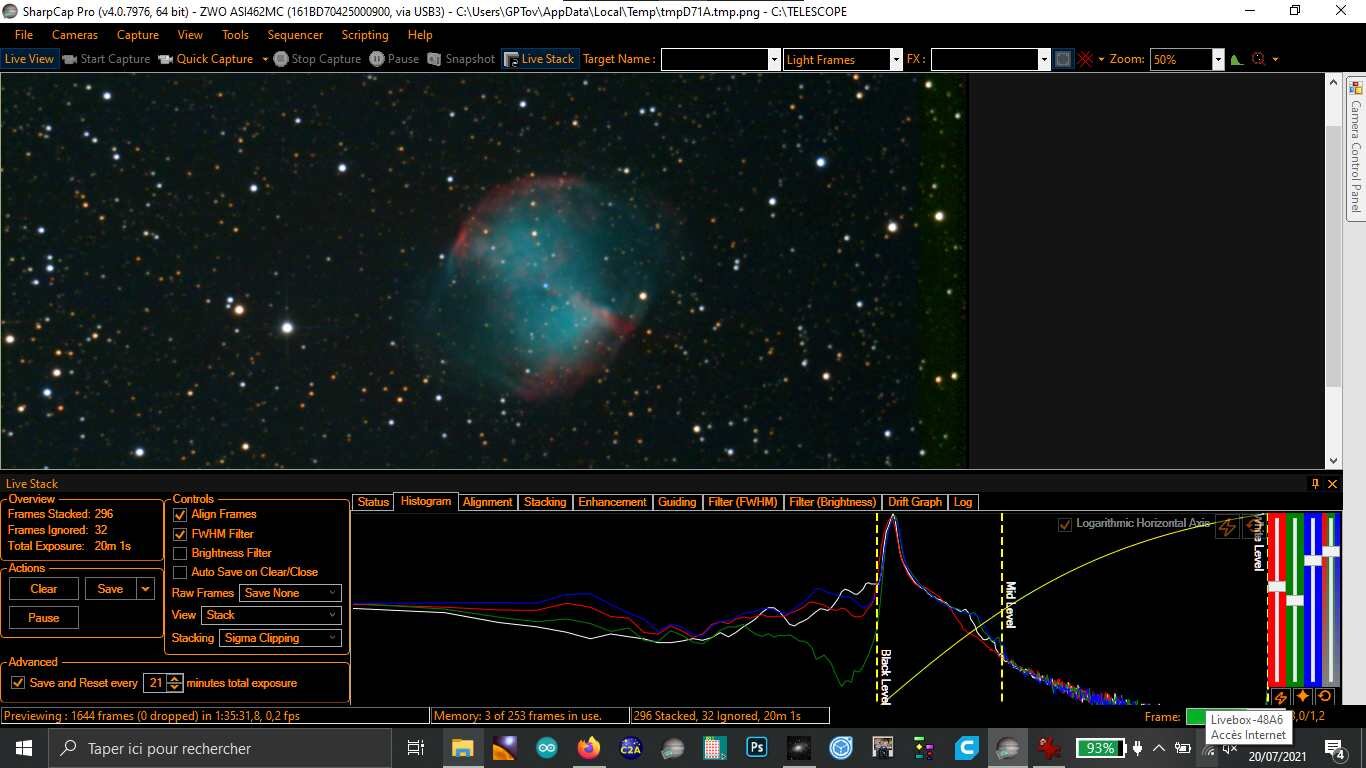Open the Stacking Sigma Clipping dropdown
The width and height of the screenshot is (1366, 768).
pos(280,638)
